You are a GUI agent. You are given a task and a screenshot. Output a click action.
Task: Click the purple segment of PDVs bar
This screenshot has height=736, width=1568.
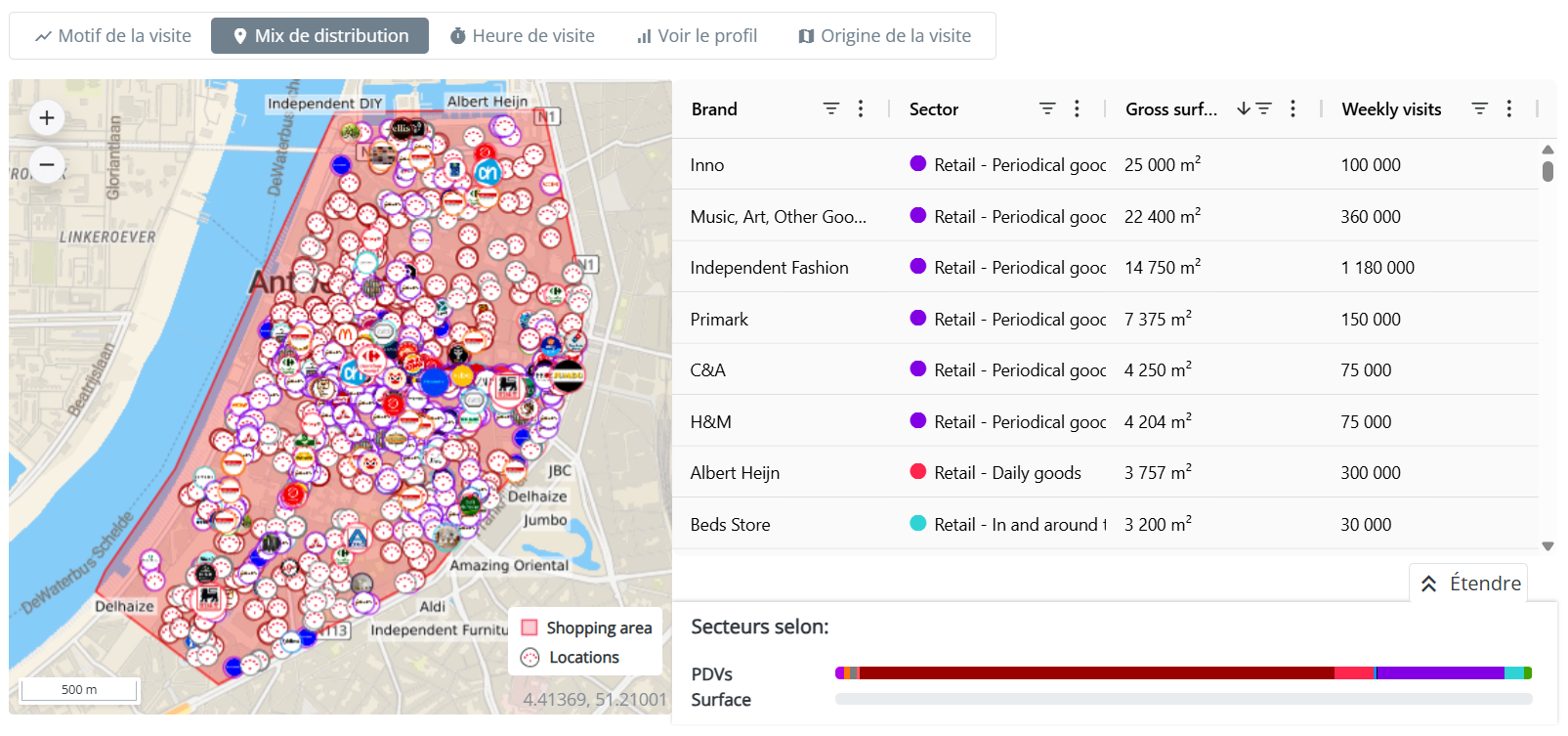pyautogui.click(x=1439, y=673)
